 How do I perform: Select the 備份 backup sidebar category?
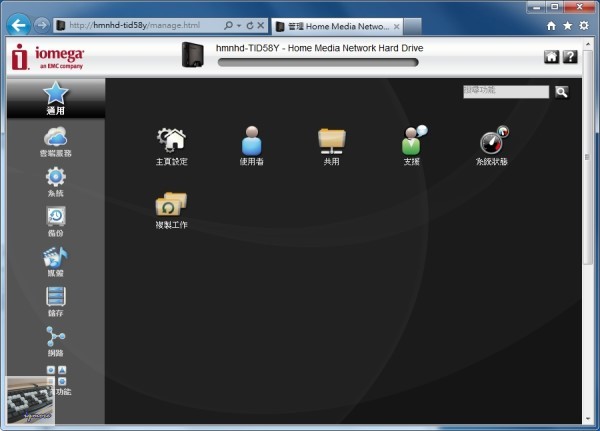(x=56, y=222)
